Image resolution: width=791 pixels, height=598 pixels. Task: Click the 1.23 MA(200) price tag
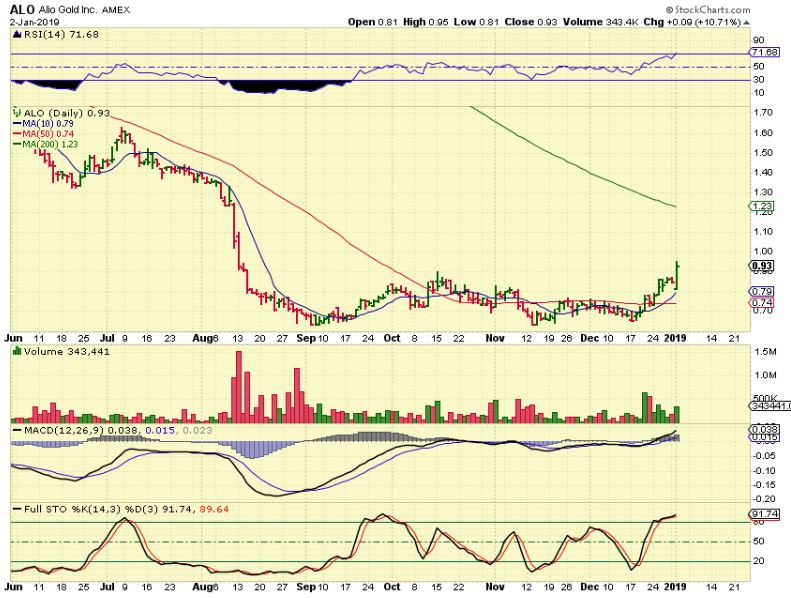pos(762,206)
